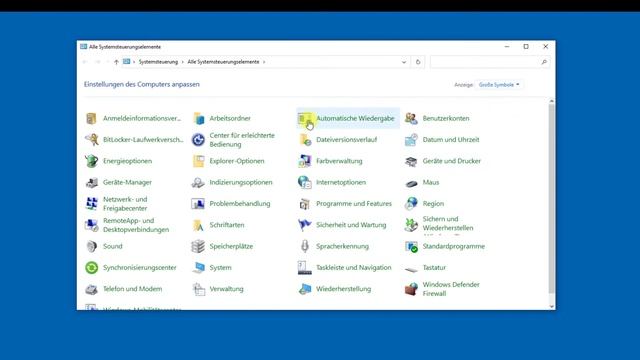Open the 'Region' text link

coord(433,203)
